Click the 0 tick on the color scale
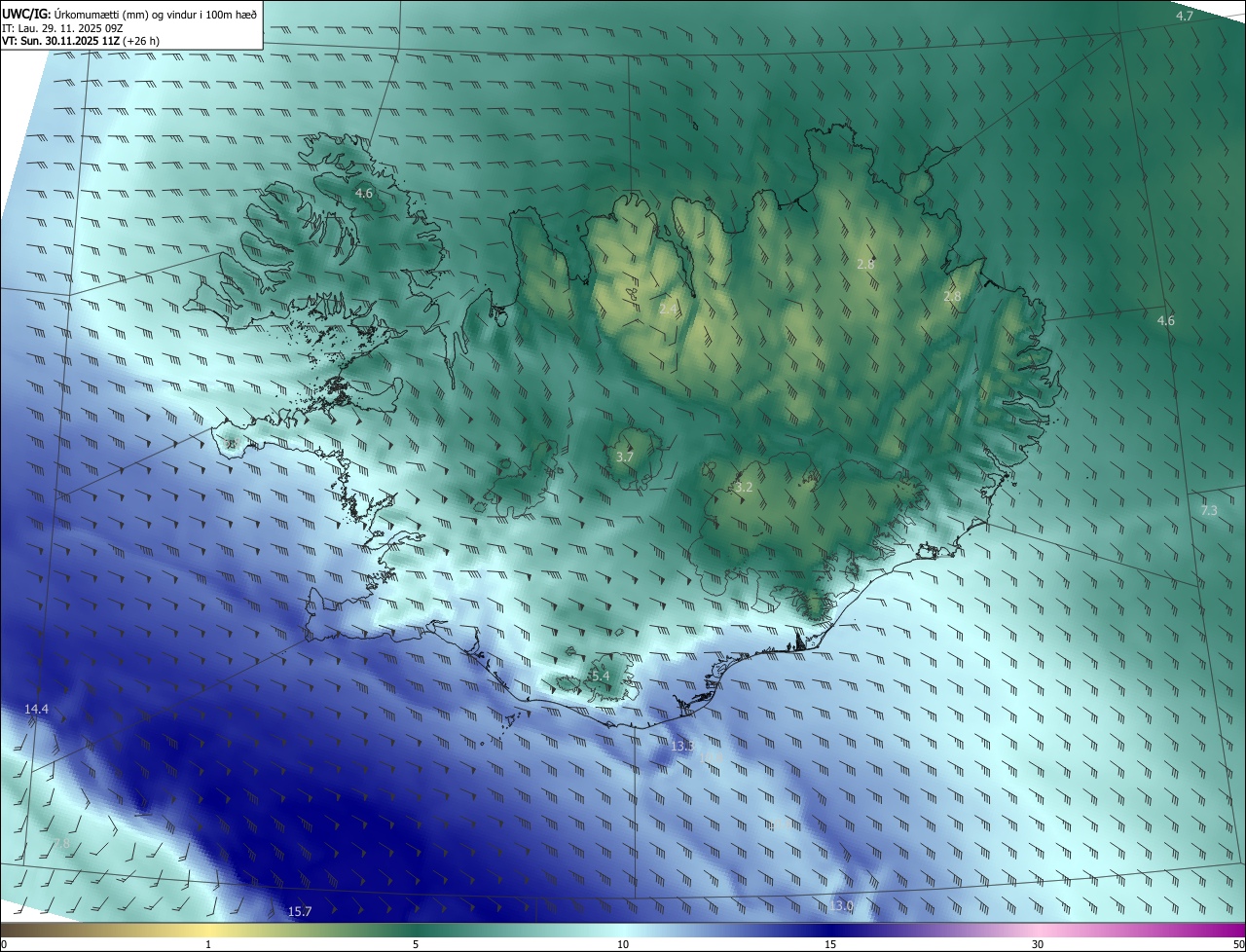 4,944
